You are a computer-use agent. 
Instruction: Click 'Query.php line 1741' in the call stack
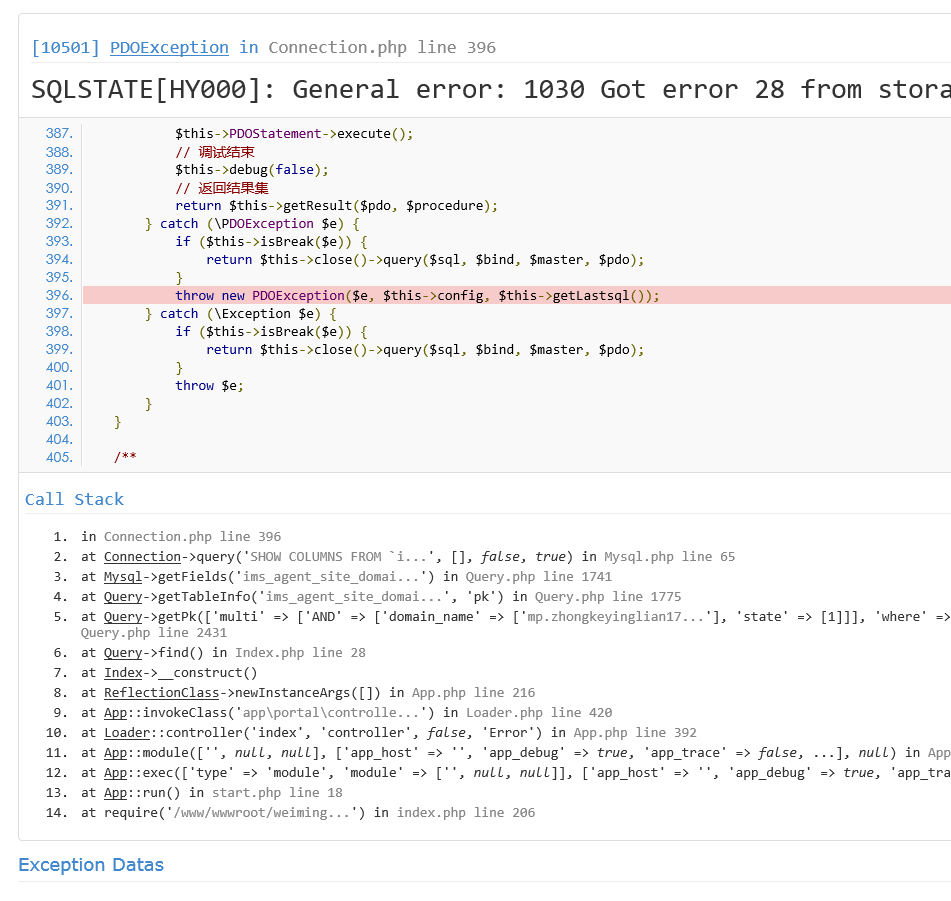[539, 577]
